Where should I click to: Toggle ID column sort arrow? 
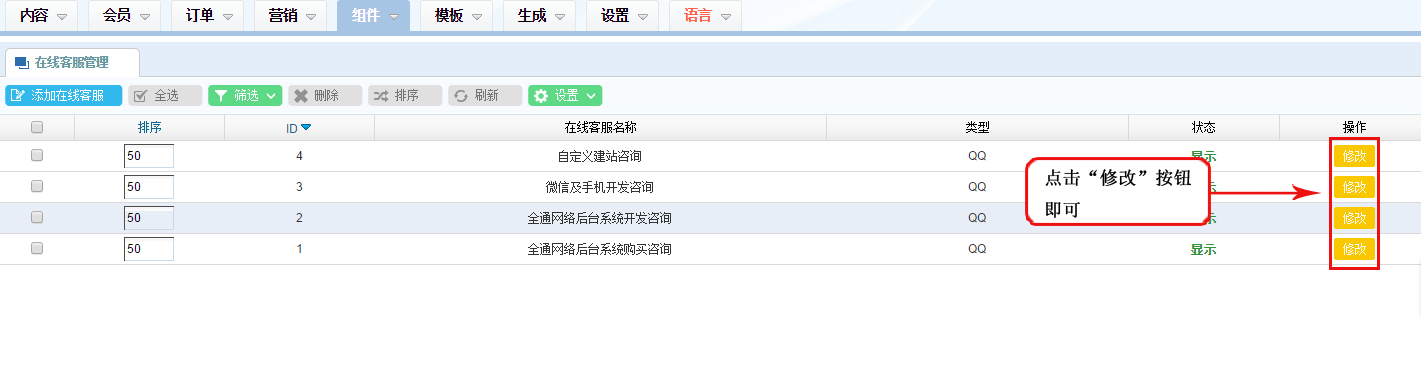coord(306,127)
